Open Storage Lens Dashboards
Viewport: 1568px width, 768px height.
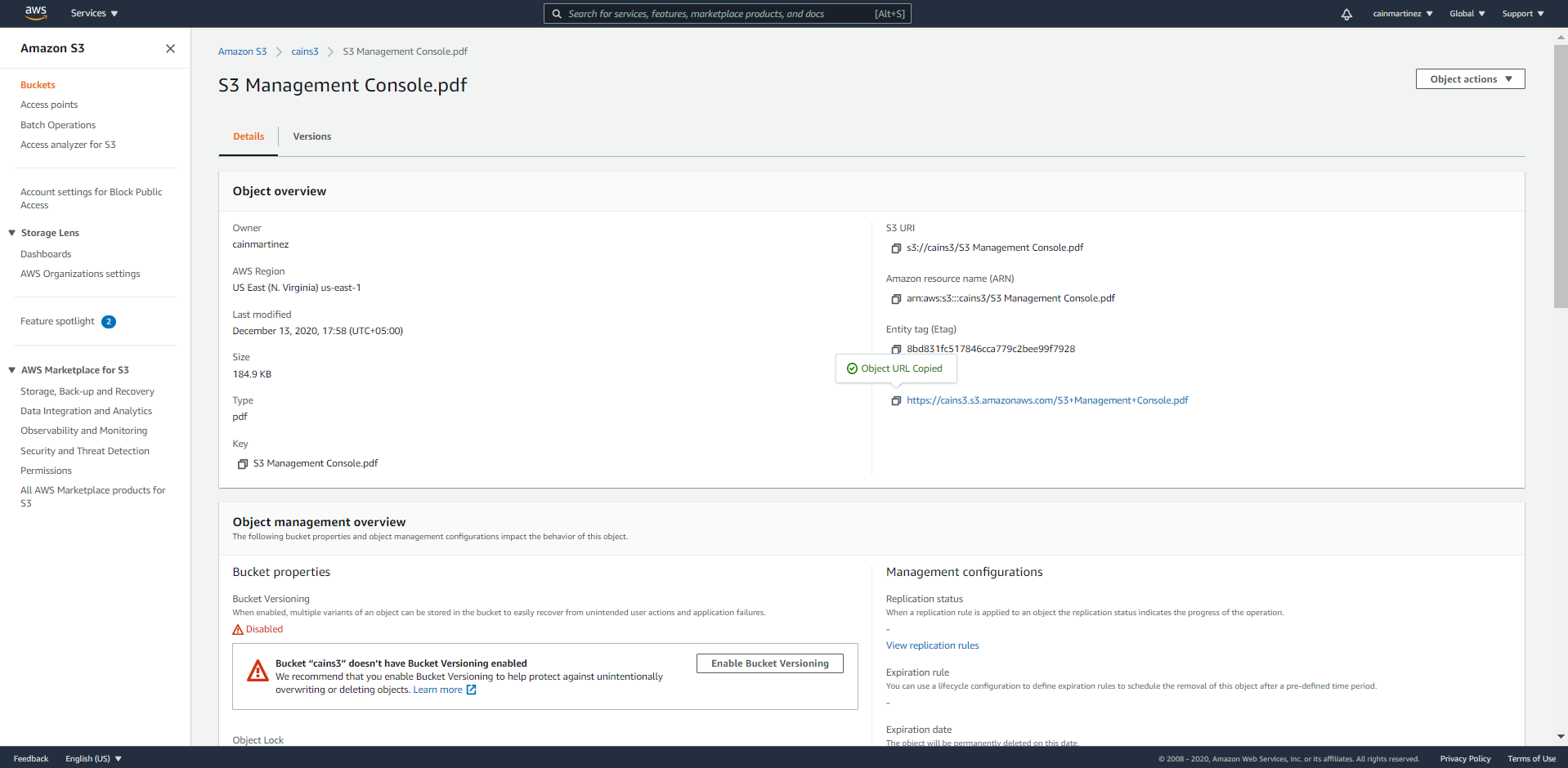tap(46, 254)
